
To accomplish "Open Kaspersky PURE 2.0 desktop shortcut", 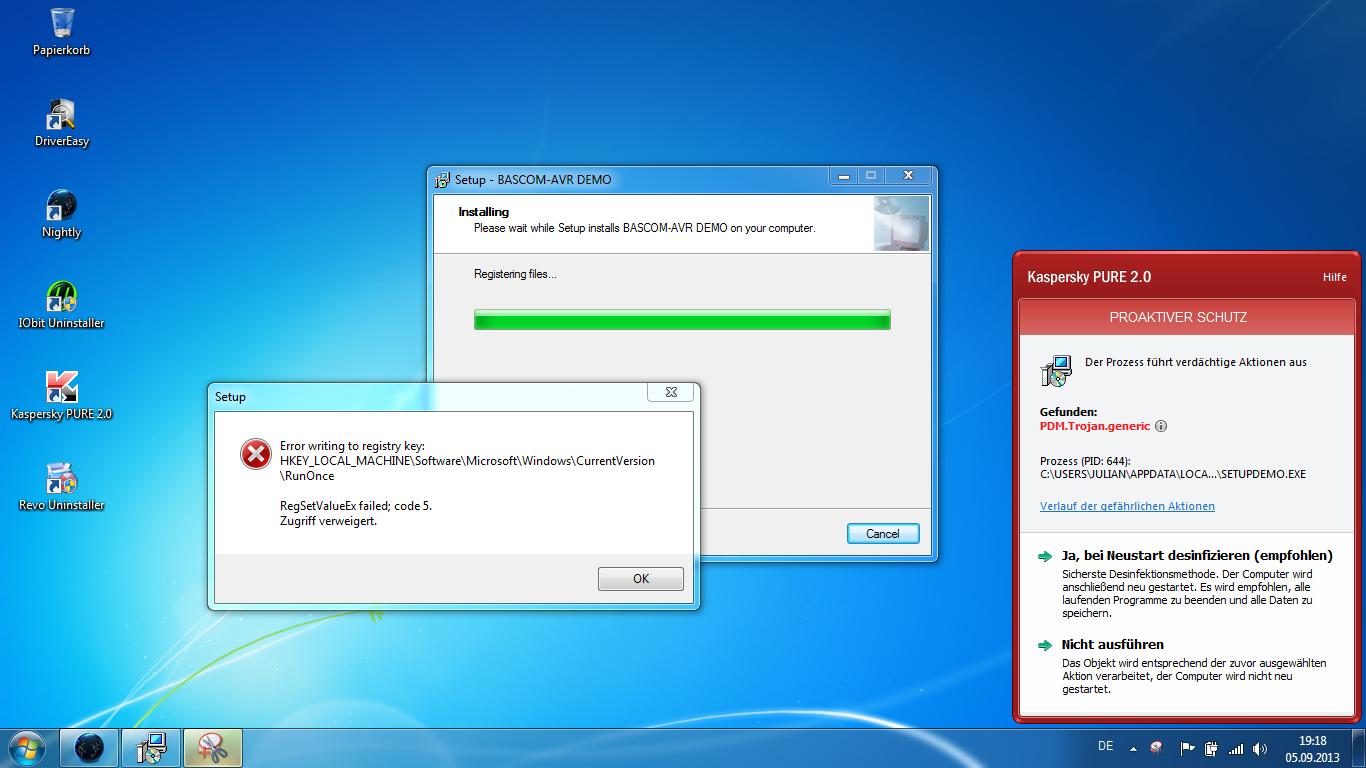I will coord(61,396).
